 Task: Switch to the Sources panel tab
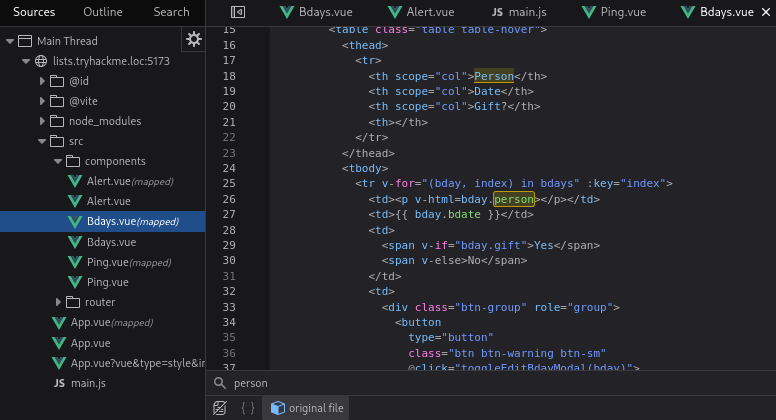point(34,12)
